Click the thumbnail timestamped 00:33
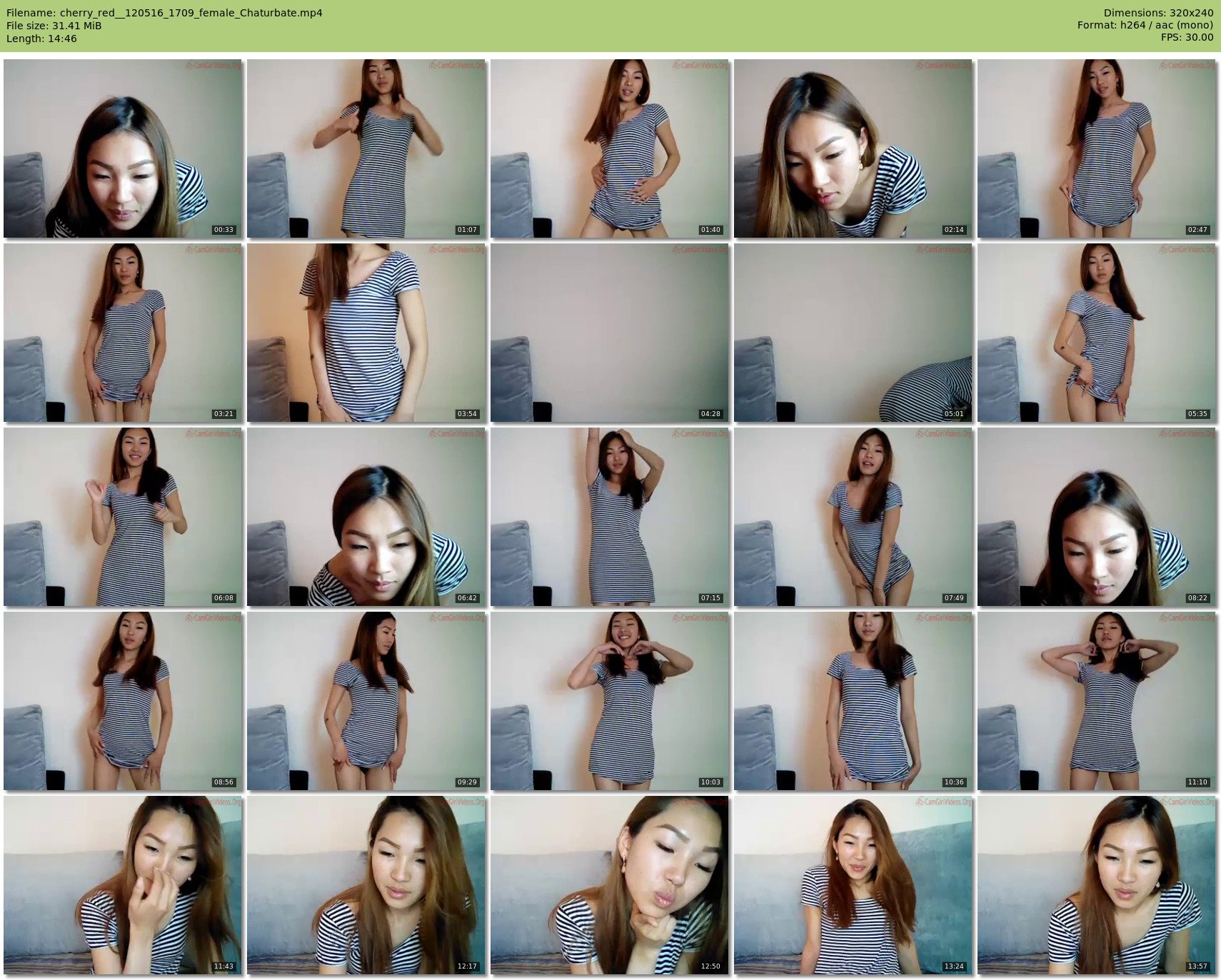The image size is (1221, 980). (x=123, y=148)
